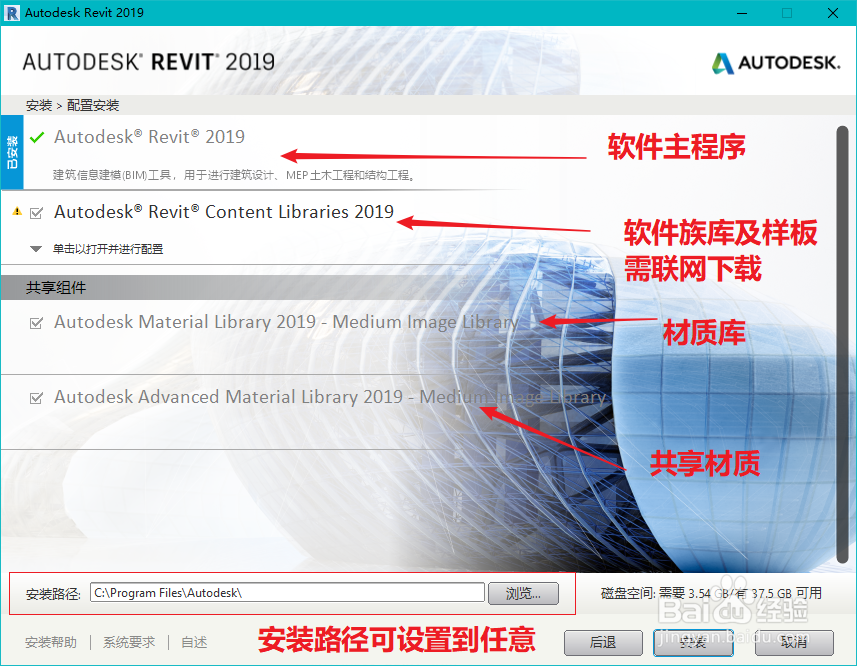This screenshot has width=857, height=666.
Task: Click 单击以打开并进行配置 text
Action: (108, 249)
